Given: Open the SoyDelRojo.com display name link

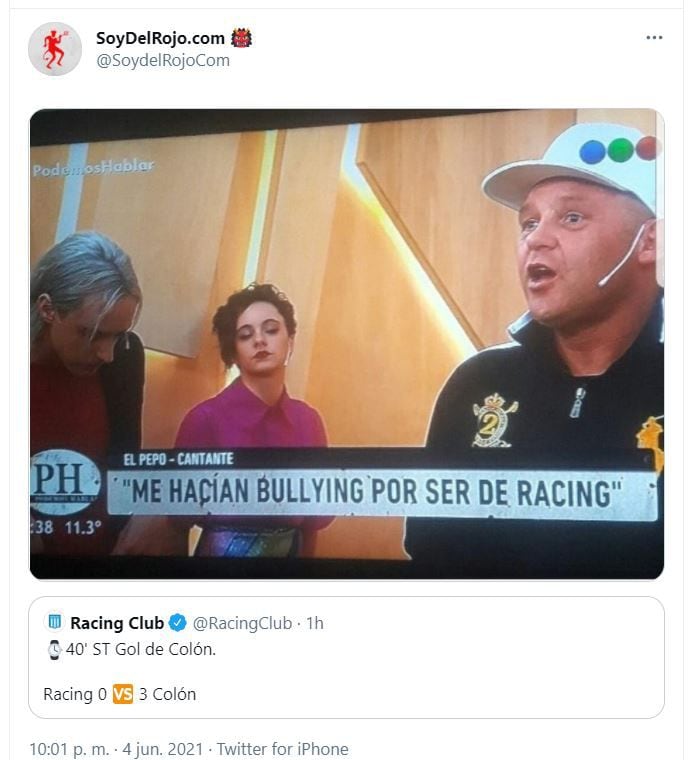Looking at the screenshot, I should 160,38.
